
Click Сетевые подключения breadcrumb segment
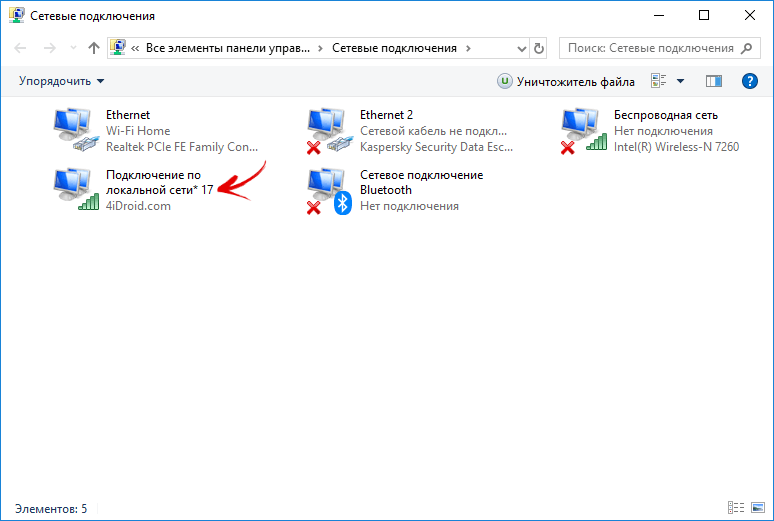click(394, 48)
